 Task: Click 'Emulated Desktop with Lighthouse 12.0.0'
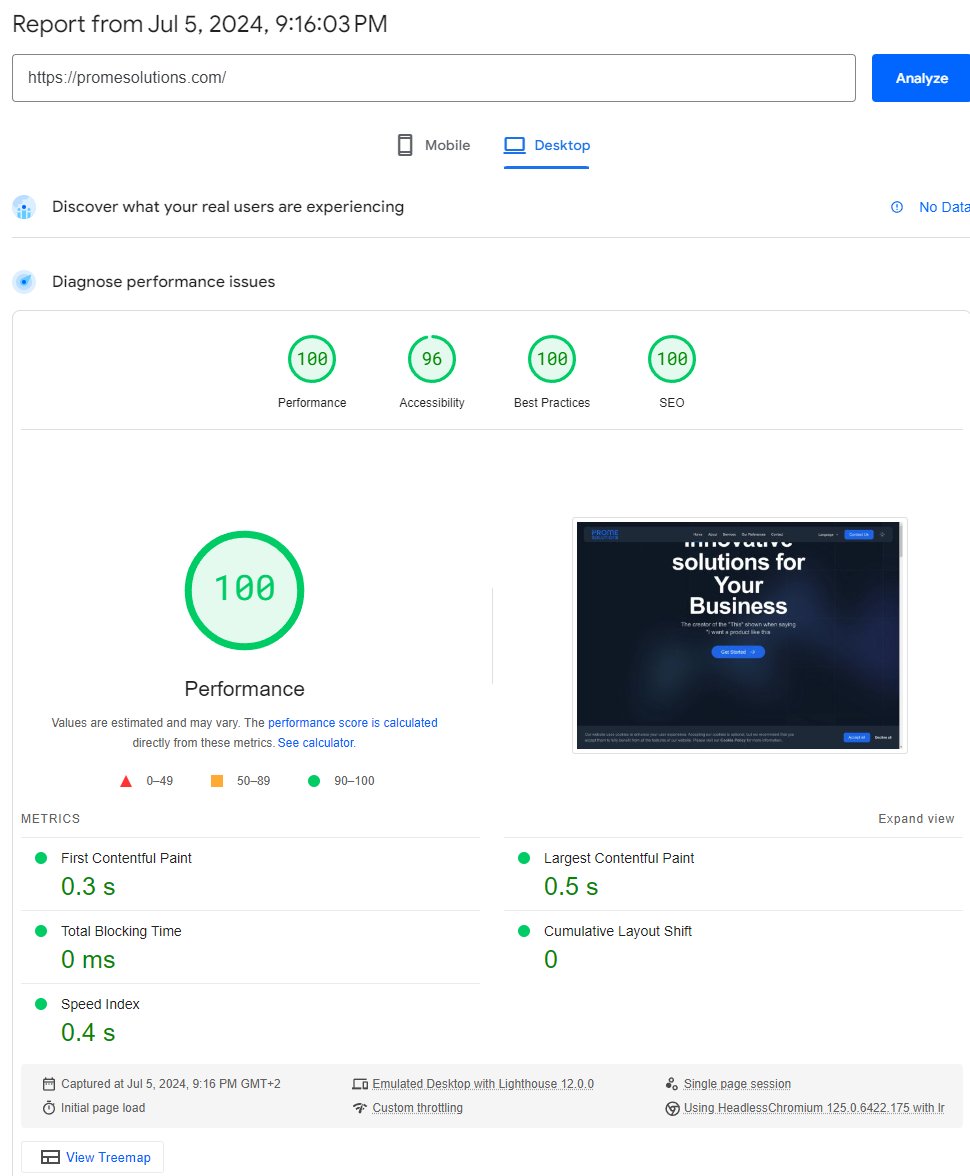(483, 1084)
